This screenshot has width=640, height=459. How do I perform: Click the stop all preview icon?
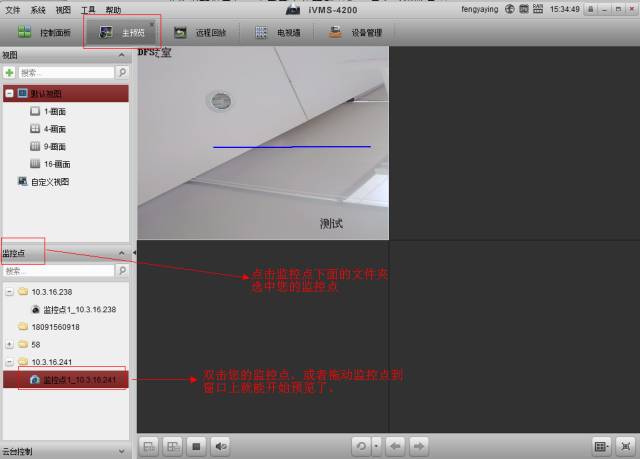pyautogui.click(x=197, y=446)
